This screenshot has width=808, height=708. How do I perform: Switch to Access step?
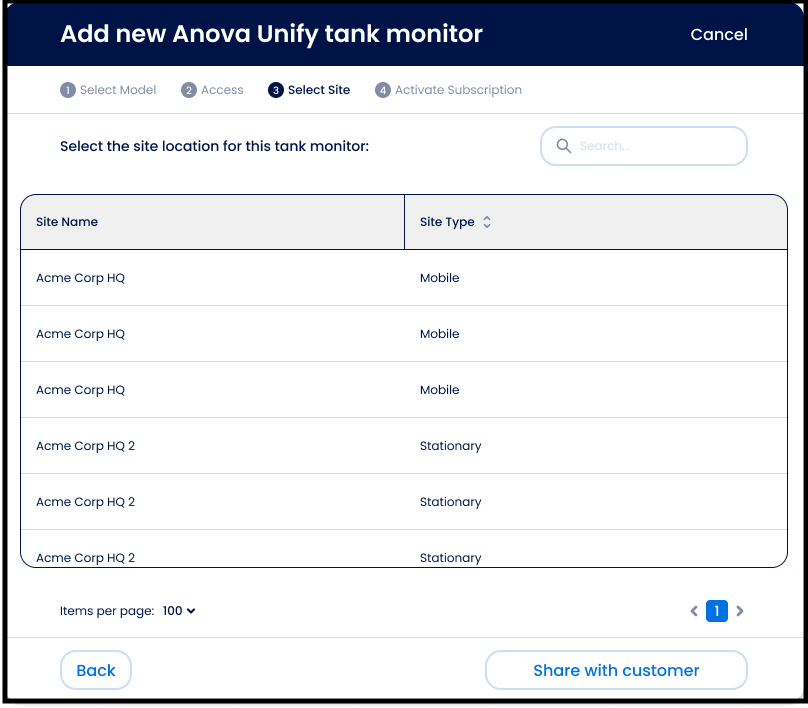pos(222,90)
